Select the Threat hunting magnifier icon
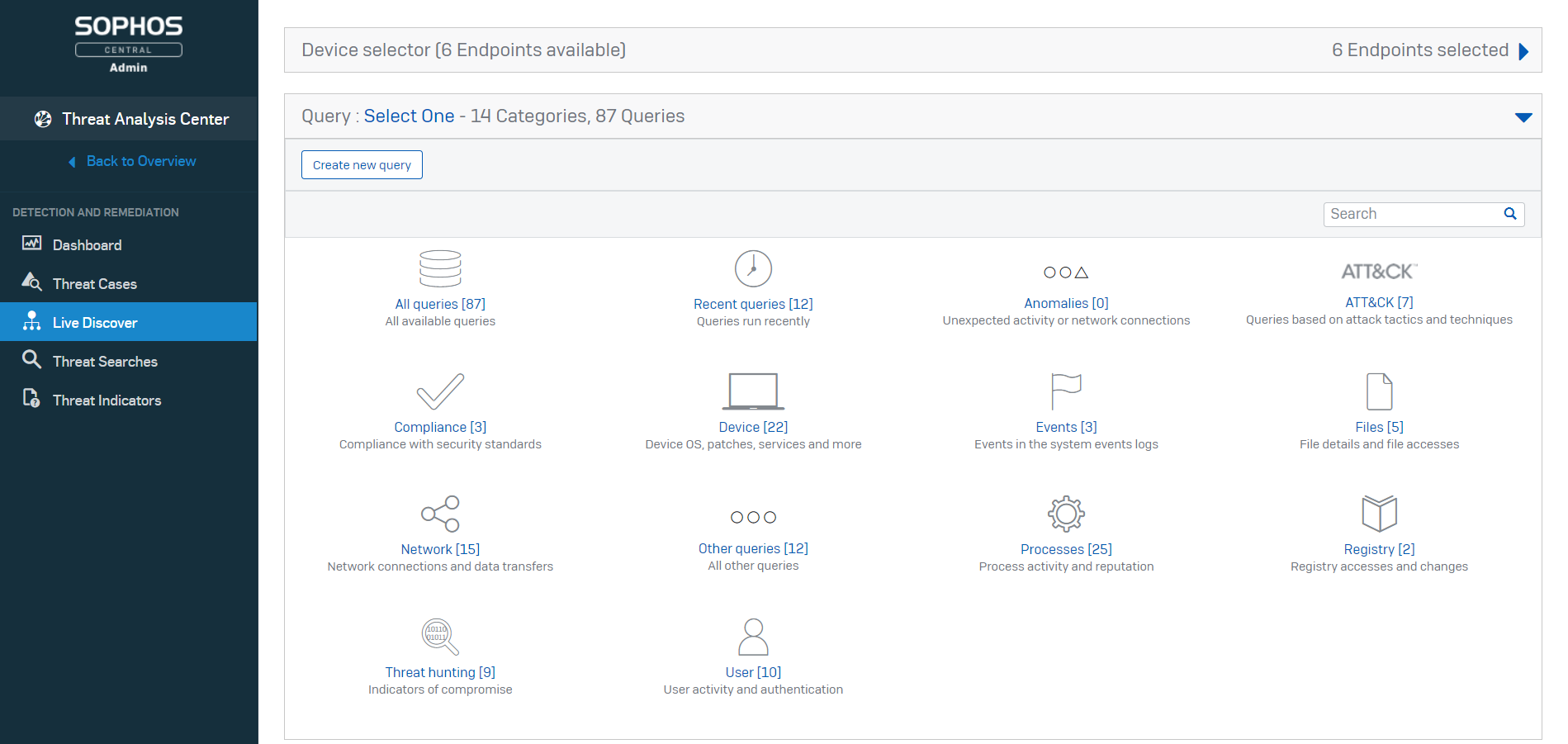The width and height of the screenshot is (1568, 744). 440,637
